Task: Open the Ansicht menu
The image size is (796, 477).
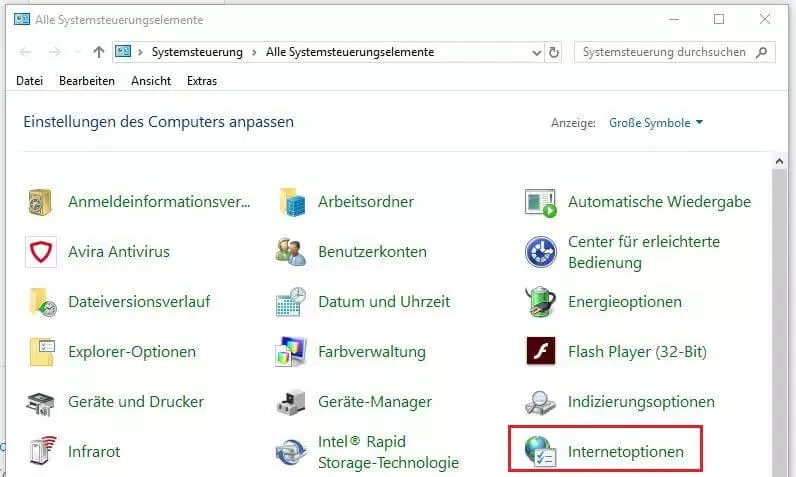Action: click(x=151, y=81)
